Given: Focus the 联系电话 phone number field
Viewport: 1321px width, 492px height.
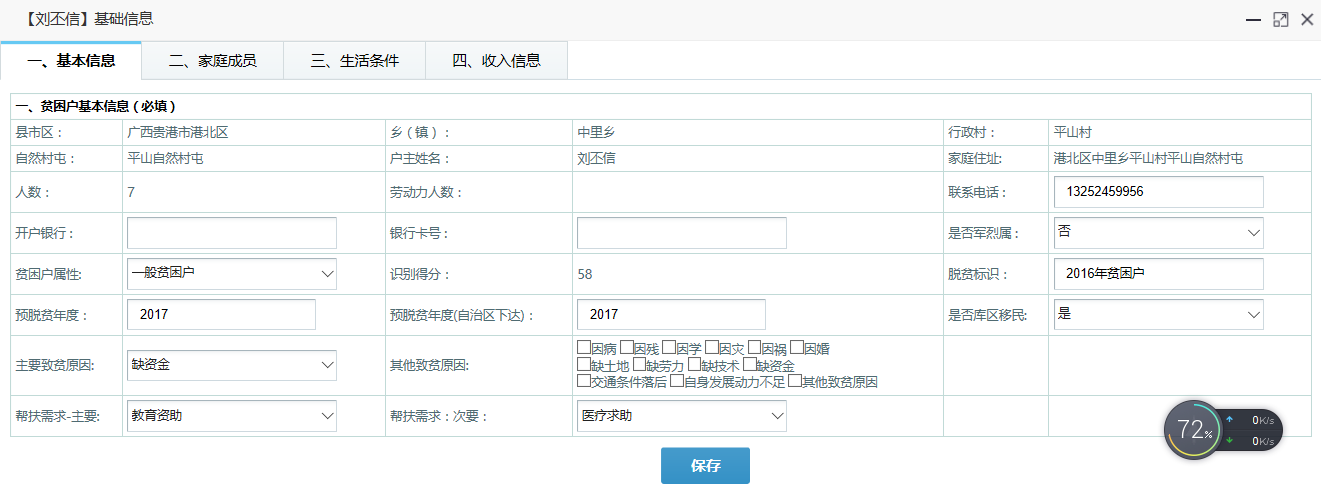Looking at the screenshot, I should [1158, 192].
